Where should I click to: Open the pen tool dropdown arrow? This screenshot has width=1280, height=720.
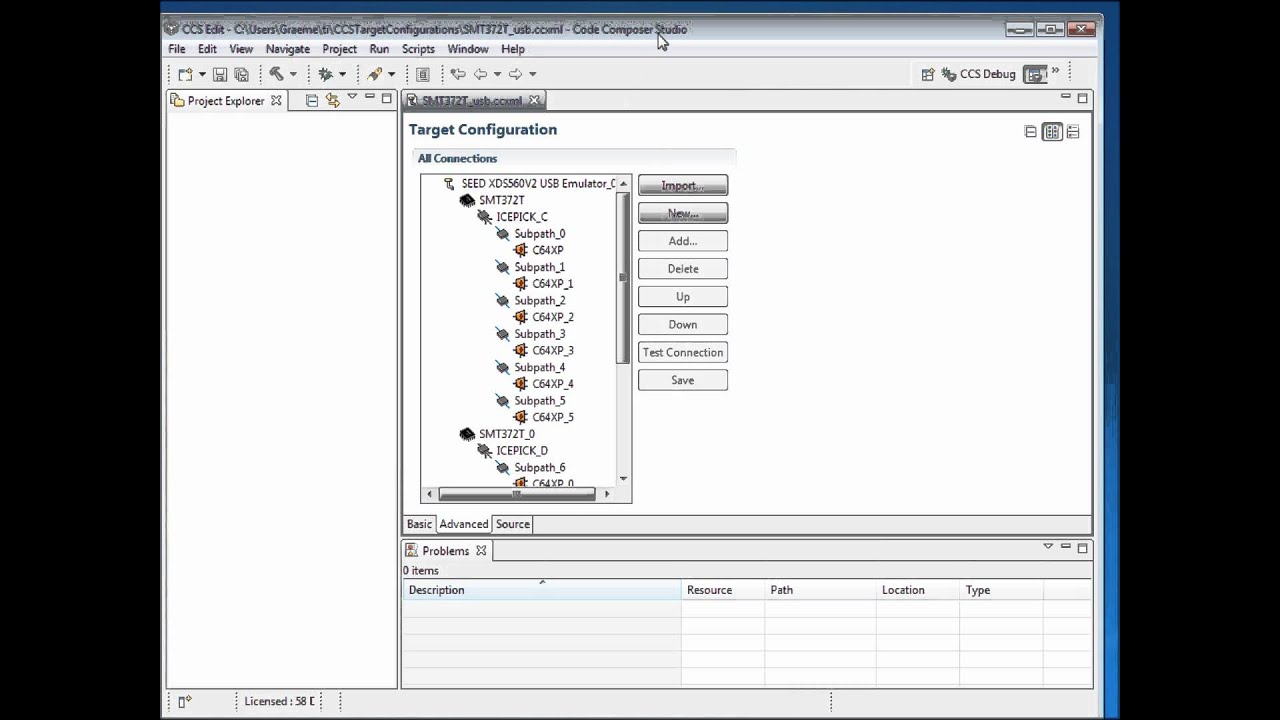391,74
